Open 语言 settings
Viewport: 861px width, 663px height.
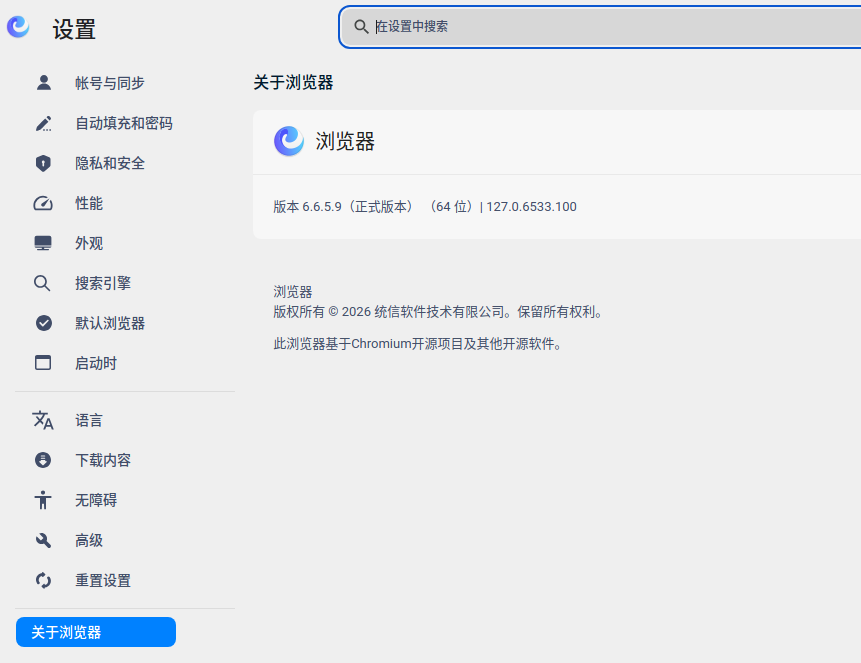89,420
